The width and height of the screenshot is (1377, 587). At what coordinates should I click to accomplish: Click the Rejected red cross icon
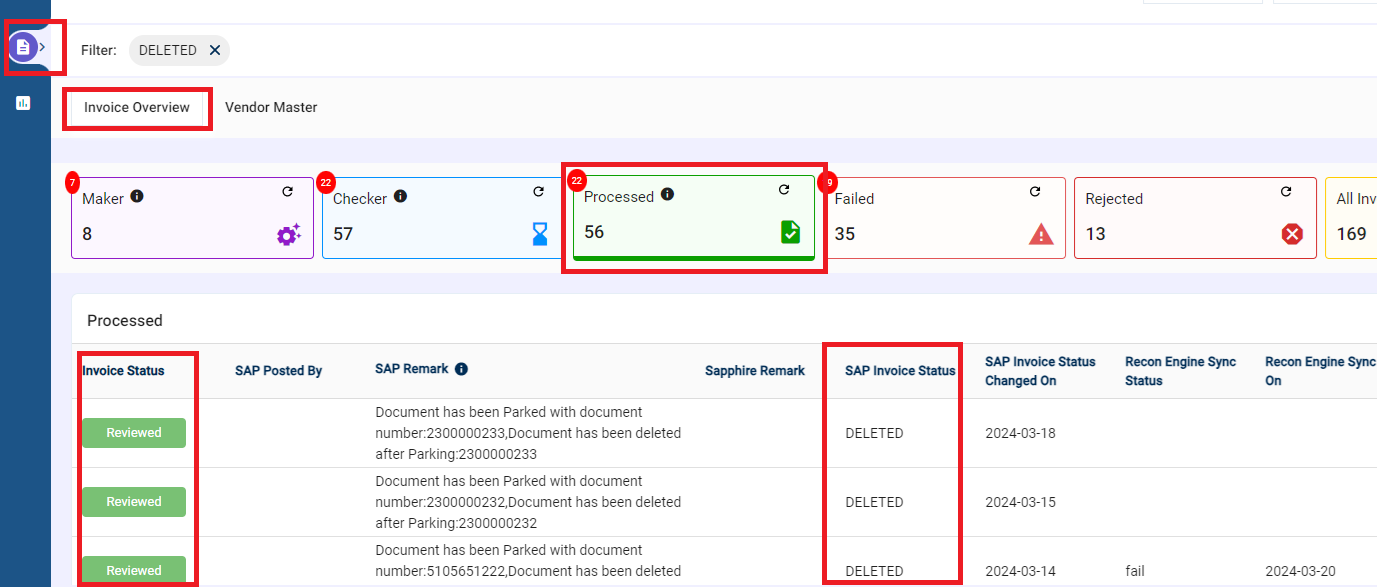(1292, 234)
